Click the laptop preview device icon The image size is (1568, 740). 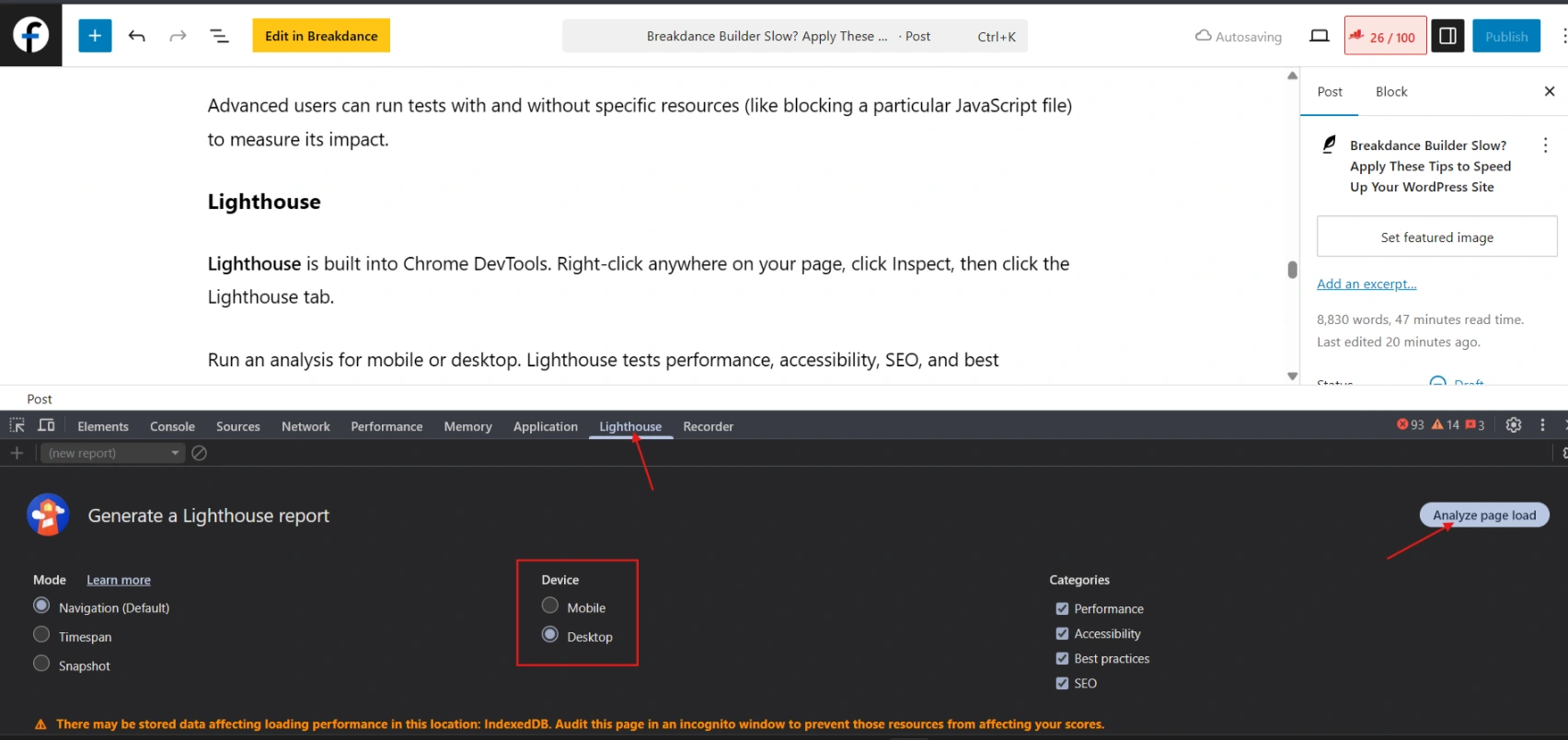(x=1319, y=36)
